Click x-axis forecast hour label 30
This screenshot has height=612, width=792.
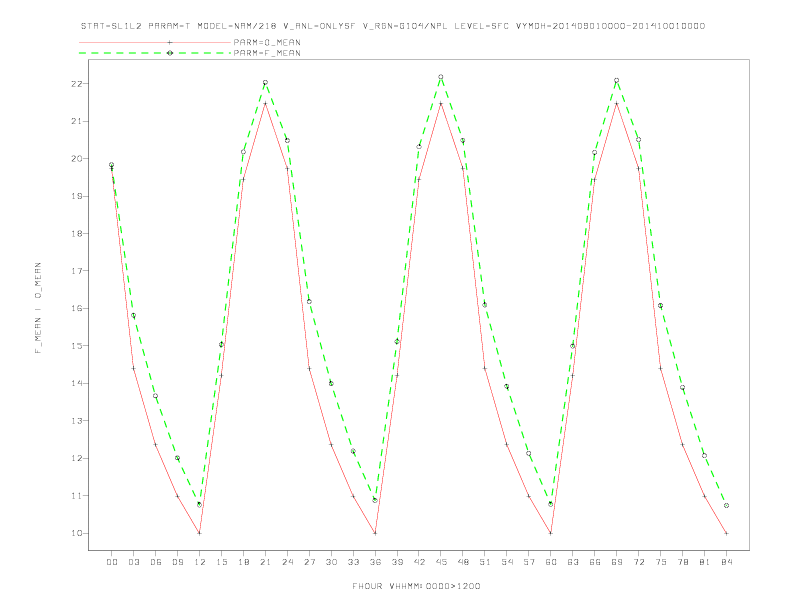(x=331, y=562)
